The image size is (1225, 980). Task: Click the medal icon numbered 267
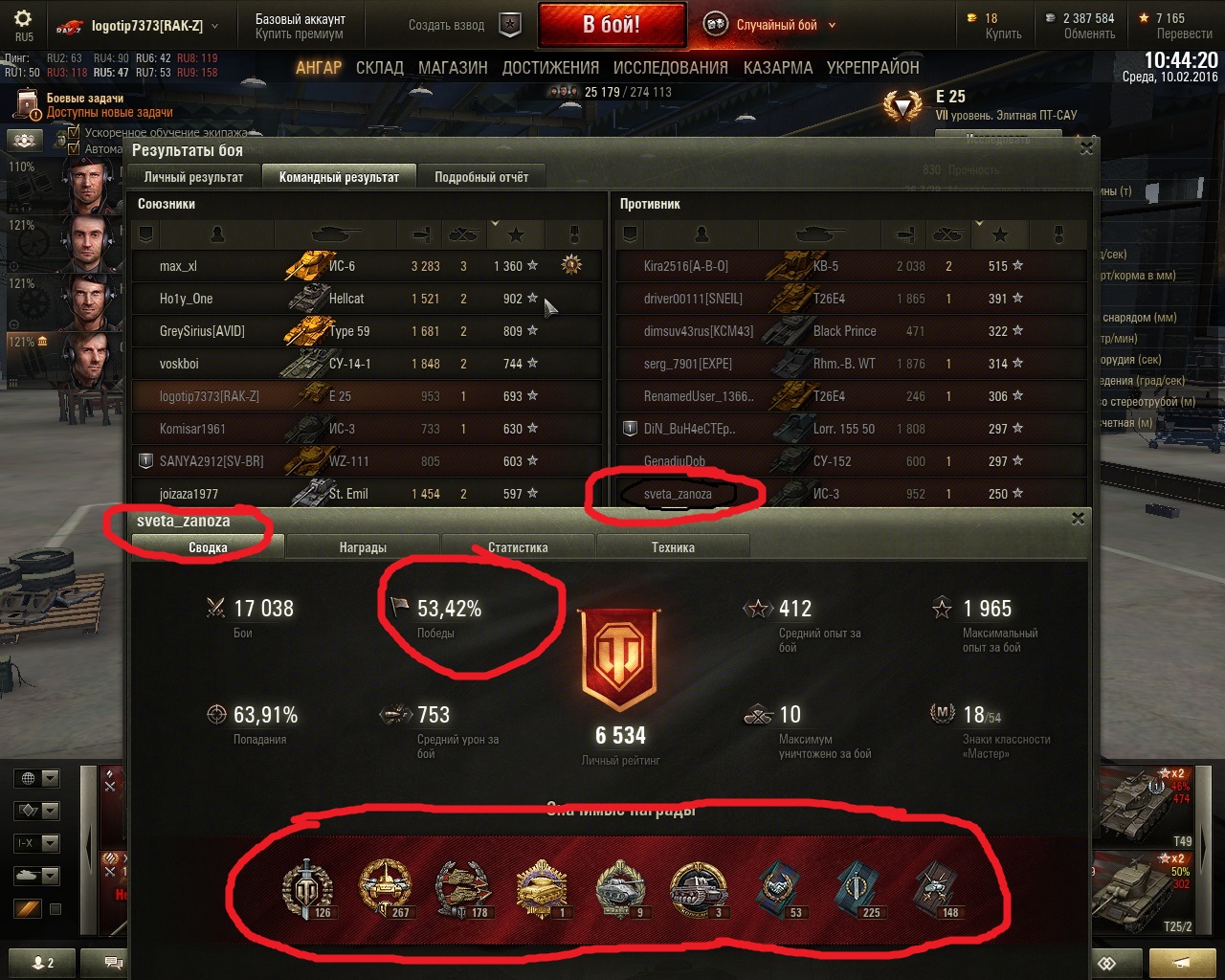coord(385,888)
